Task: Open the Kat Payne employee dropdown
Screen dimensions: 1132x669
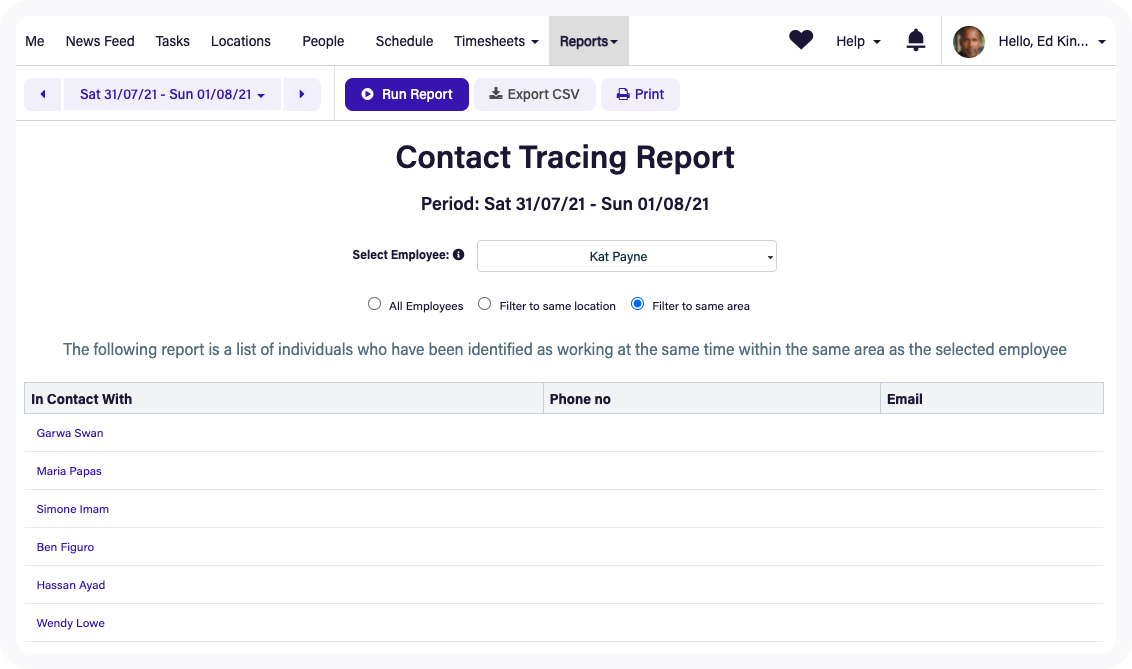Action: 626,256
